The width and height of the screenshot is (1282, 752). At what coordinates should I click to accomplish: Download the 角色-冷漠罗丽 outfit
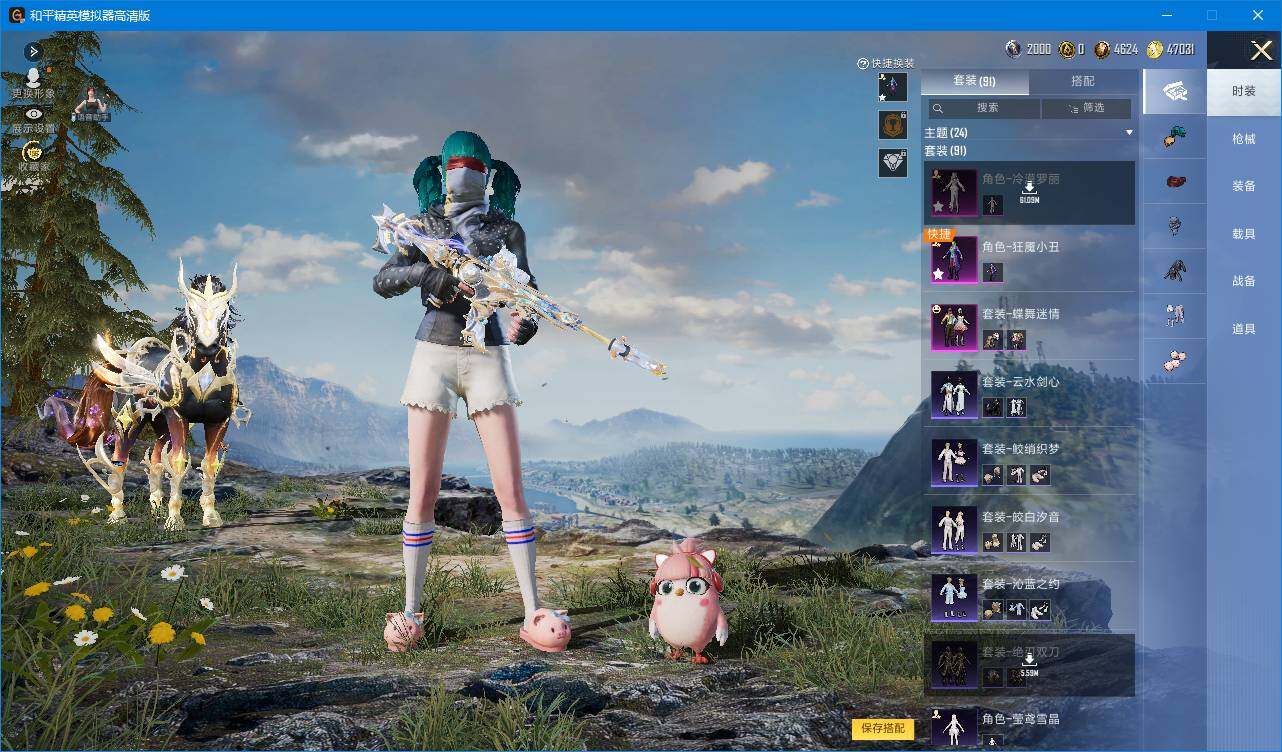pyautogui.click(x=1029, y=193)
